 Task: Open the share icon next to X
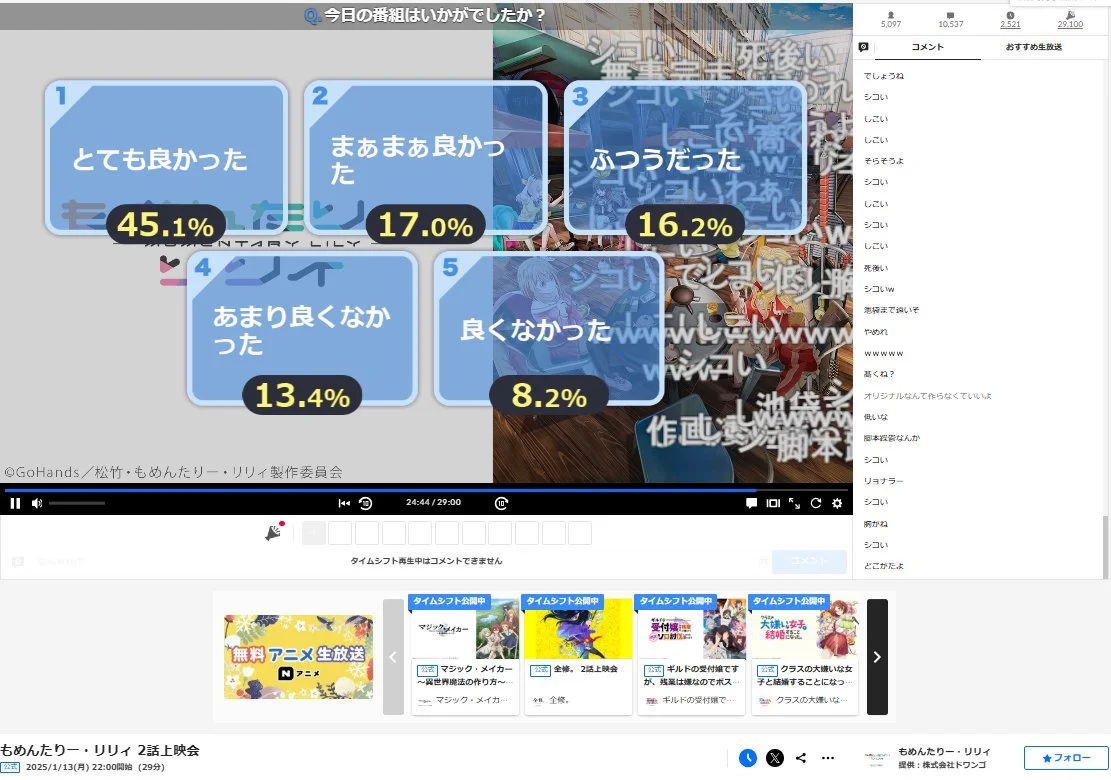(801, 758)
